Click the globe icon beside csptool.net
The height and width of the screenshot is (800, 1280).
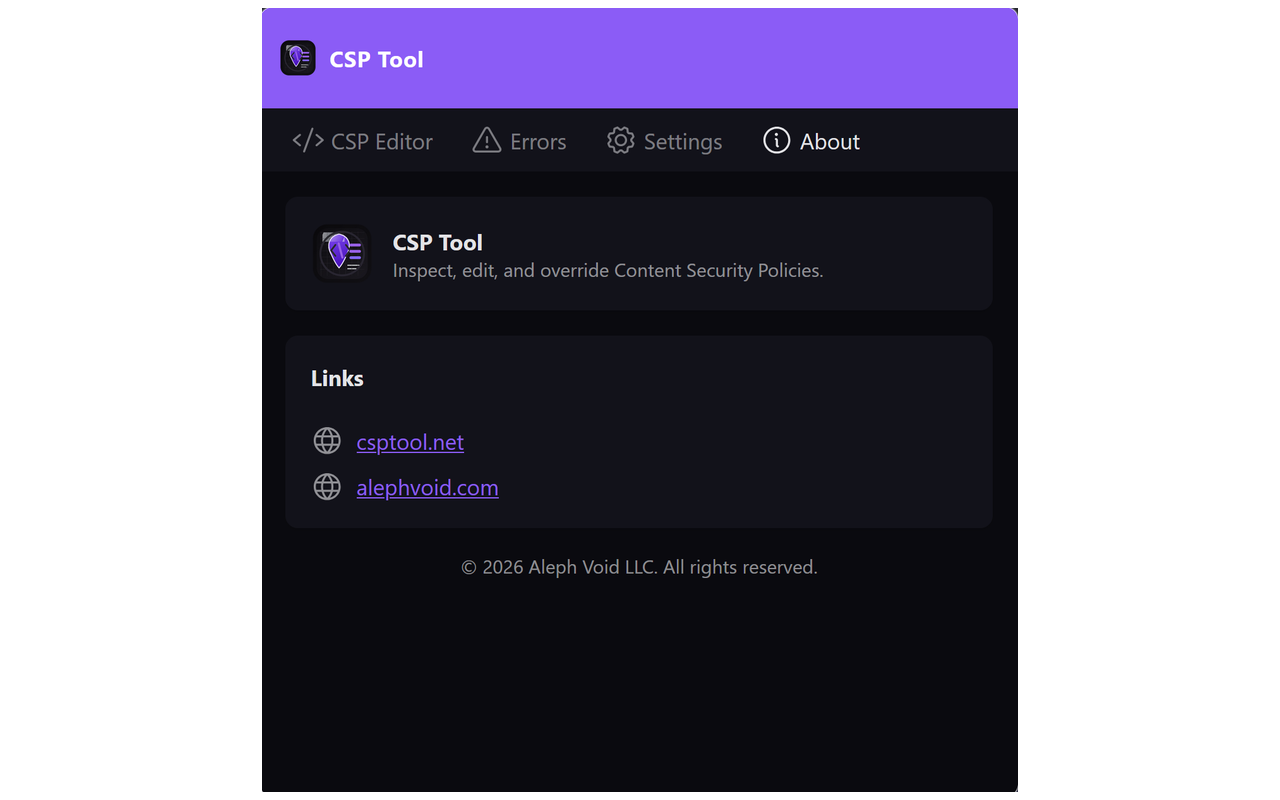[327, 440]
